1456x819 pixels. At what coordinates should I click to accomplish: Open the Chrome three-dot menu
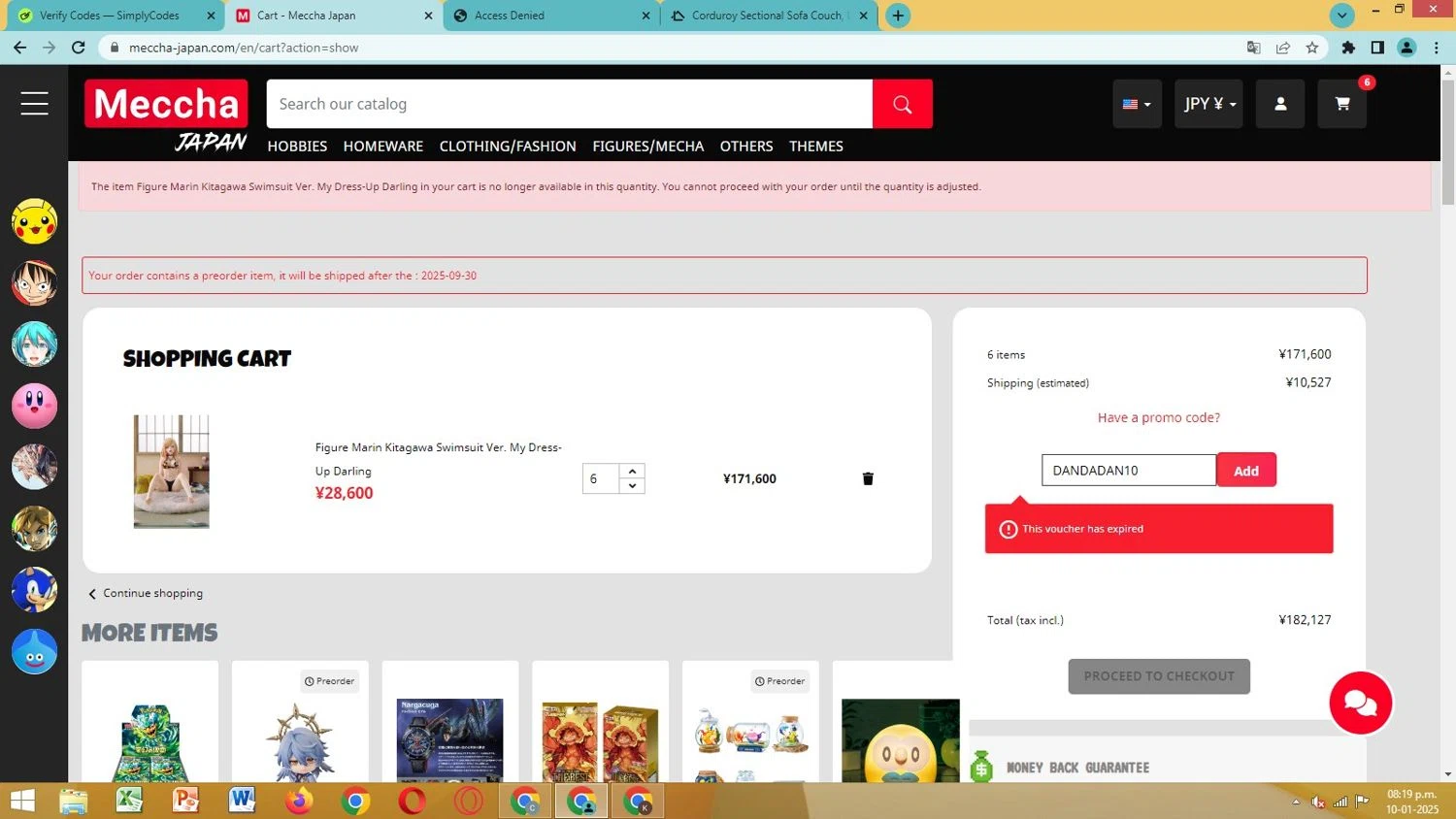tap(1437, 48)
